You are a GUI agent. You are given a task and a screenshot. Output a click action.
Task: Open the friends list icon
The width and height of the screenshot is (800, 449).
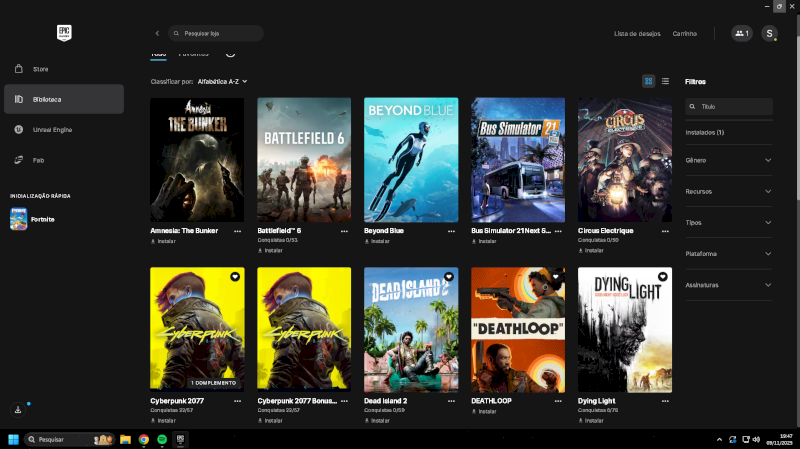pyautogui.click(x=742, y=33)
